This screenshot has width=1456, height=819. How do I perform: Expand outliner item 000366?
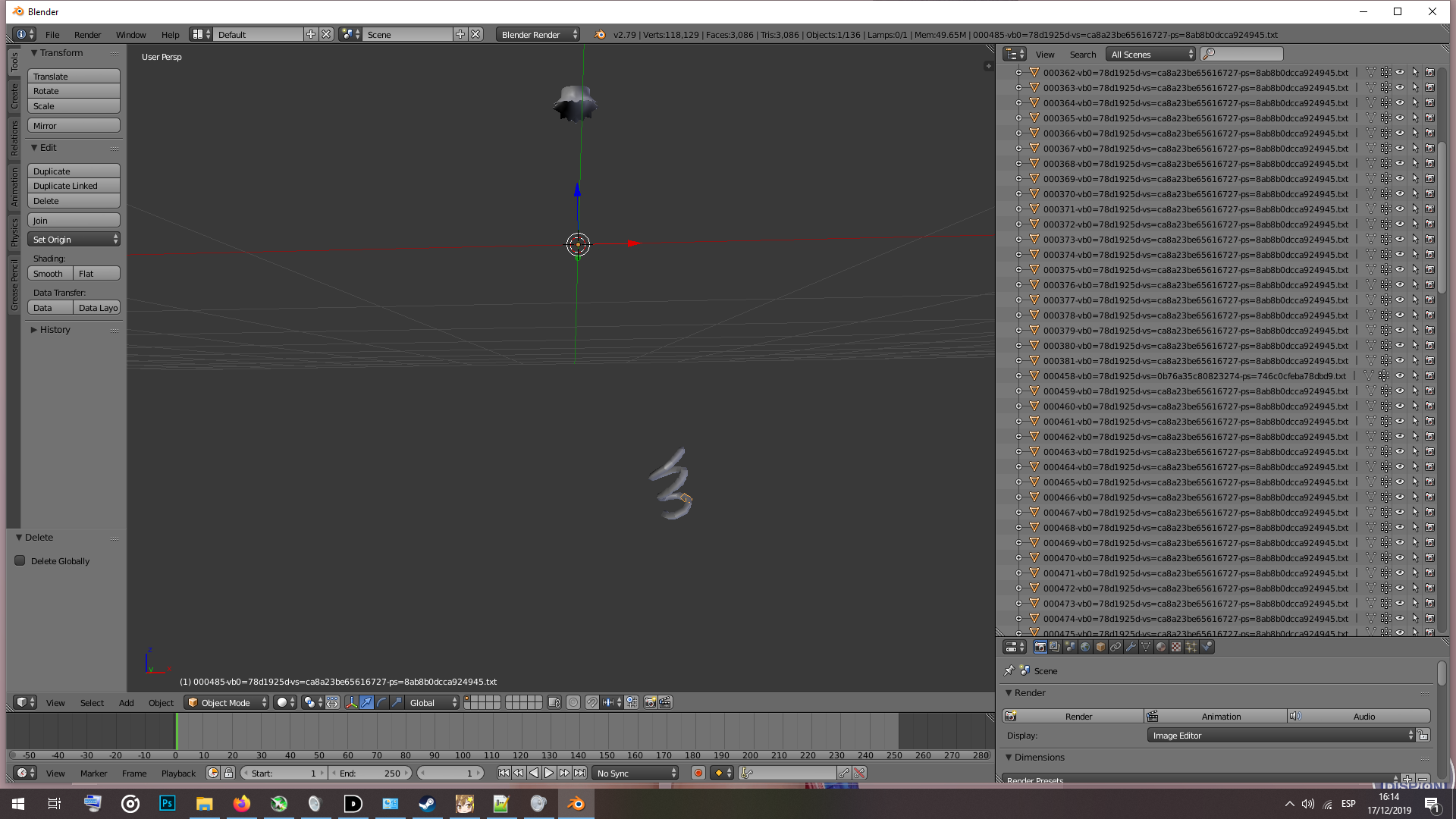1018,133
